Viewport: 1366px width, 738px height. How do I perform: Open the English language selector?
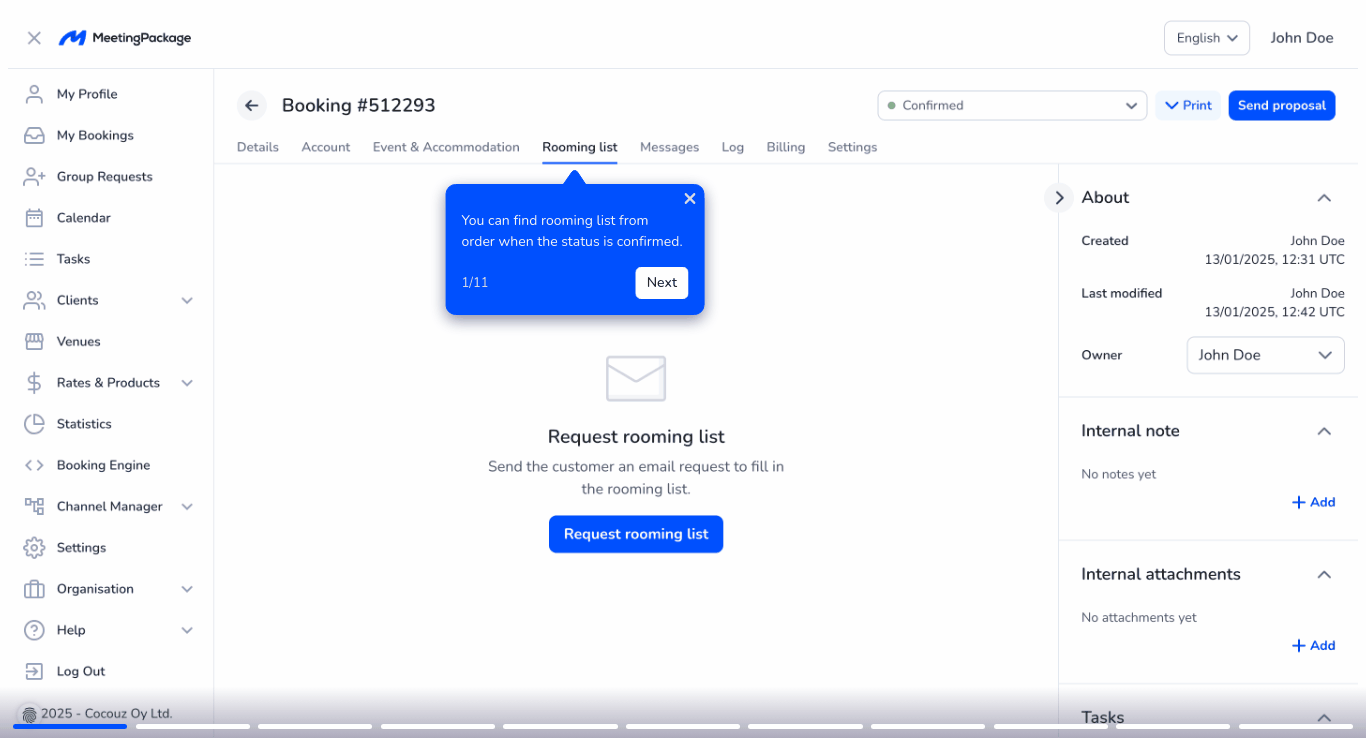1206,38
